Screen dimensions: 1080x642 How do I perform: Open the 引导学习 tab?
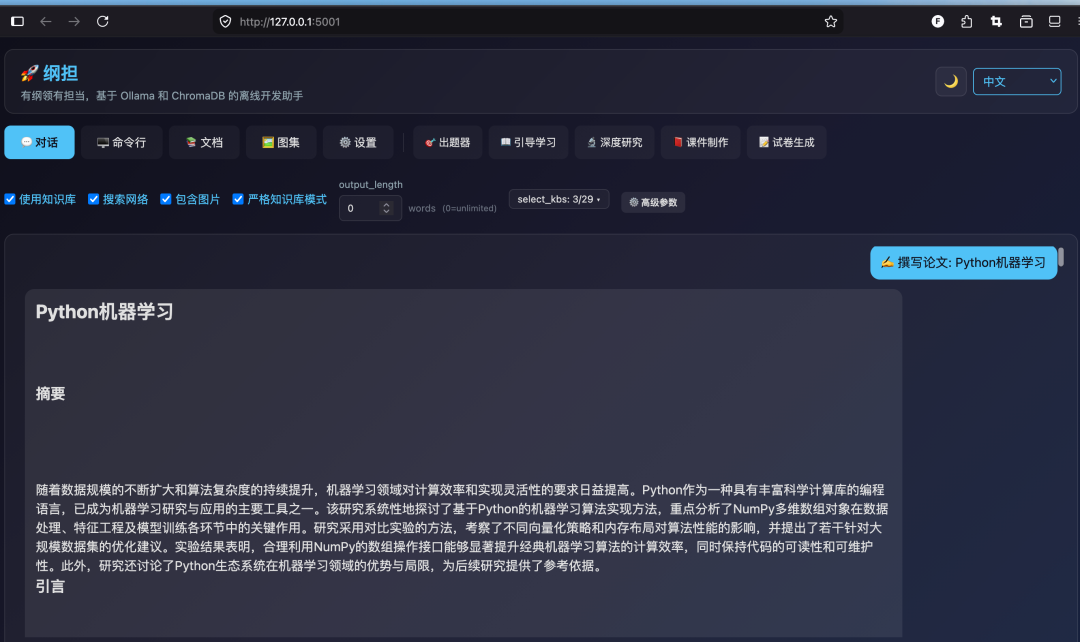(528, 142)
